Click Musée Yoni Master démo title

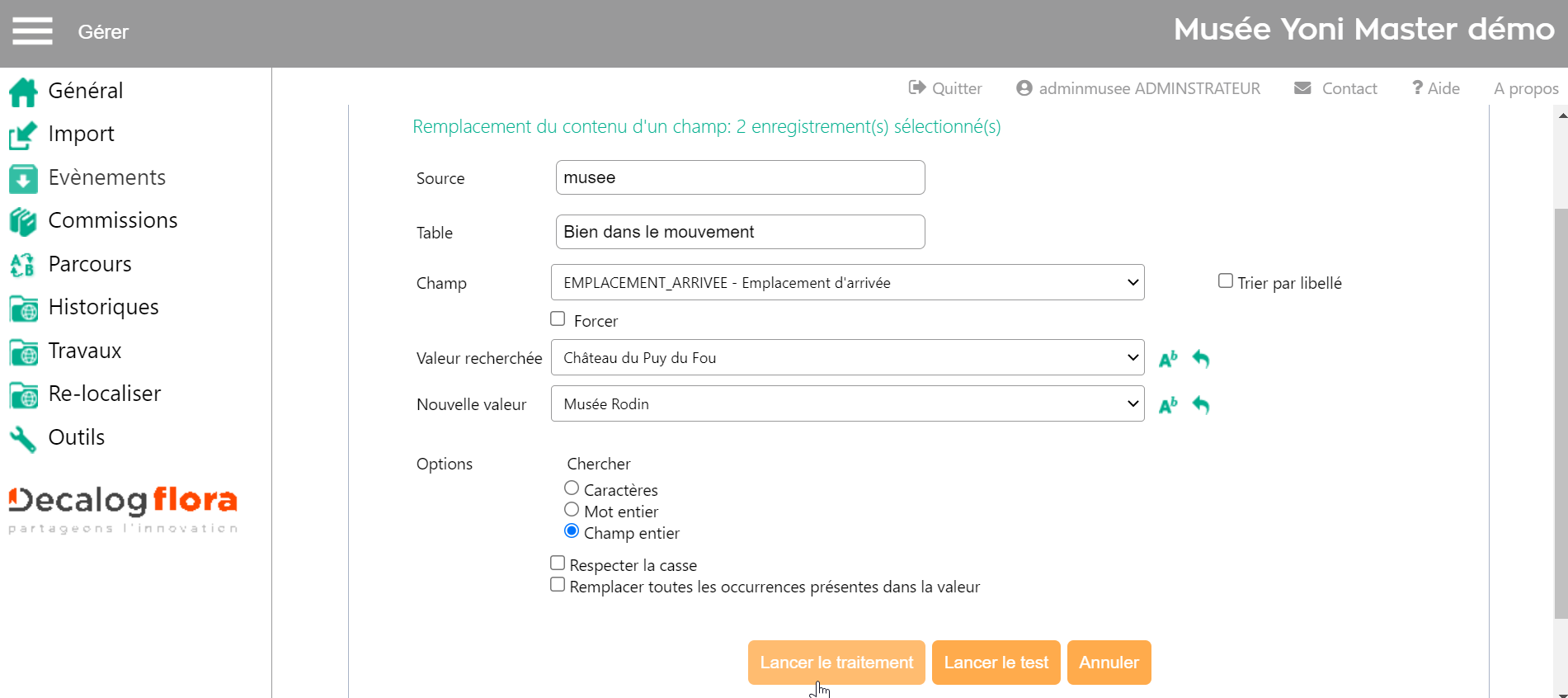pyautogui.click(x=1364, y=30)
